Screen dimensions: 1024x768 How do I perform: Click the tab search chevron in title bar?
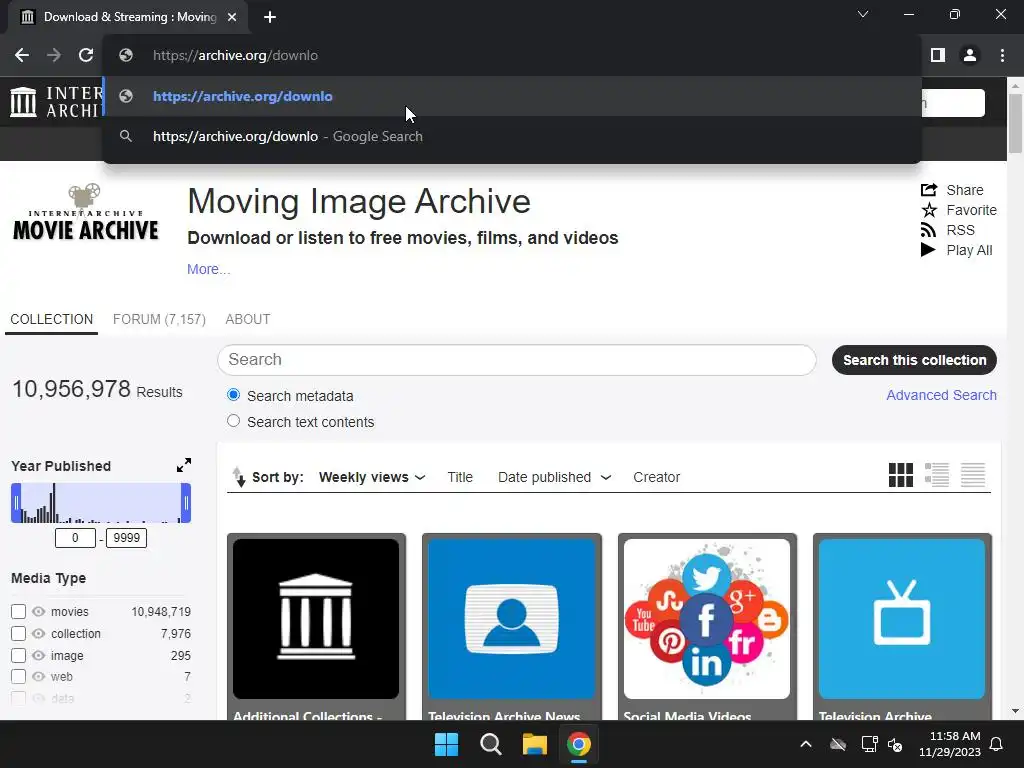tap(863, 14)
